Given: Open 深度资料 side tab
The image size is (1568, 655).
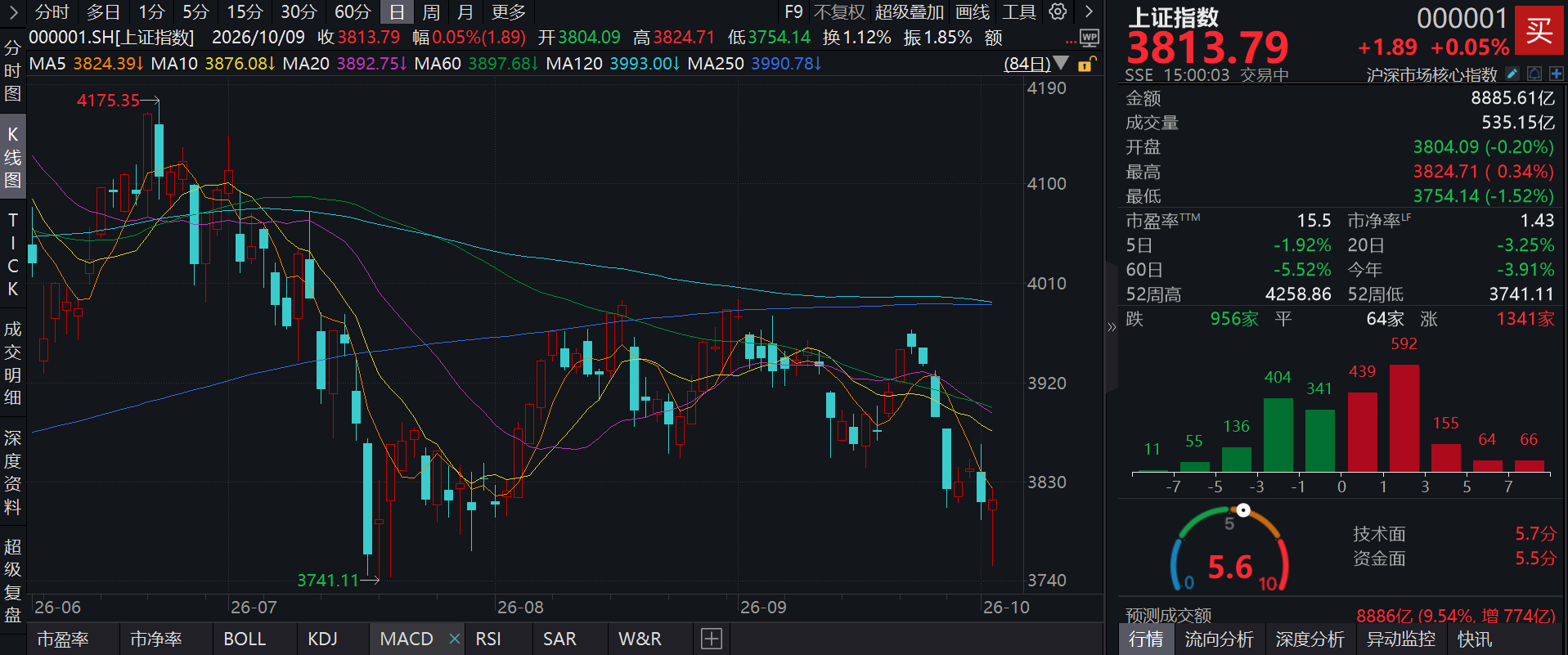Looking at the screenshot, I should click(12, 472).
